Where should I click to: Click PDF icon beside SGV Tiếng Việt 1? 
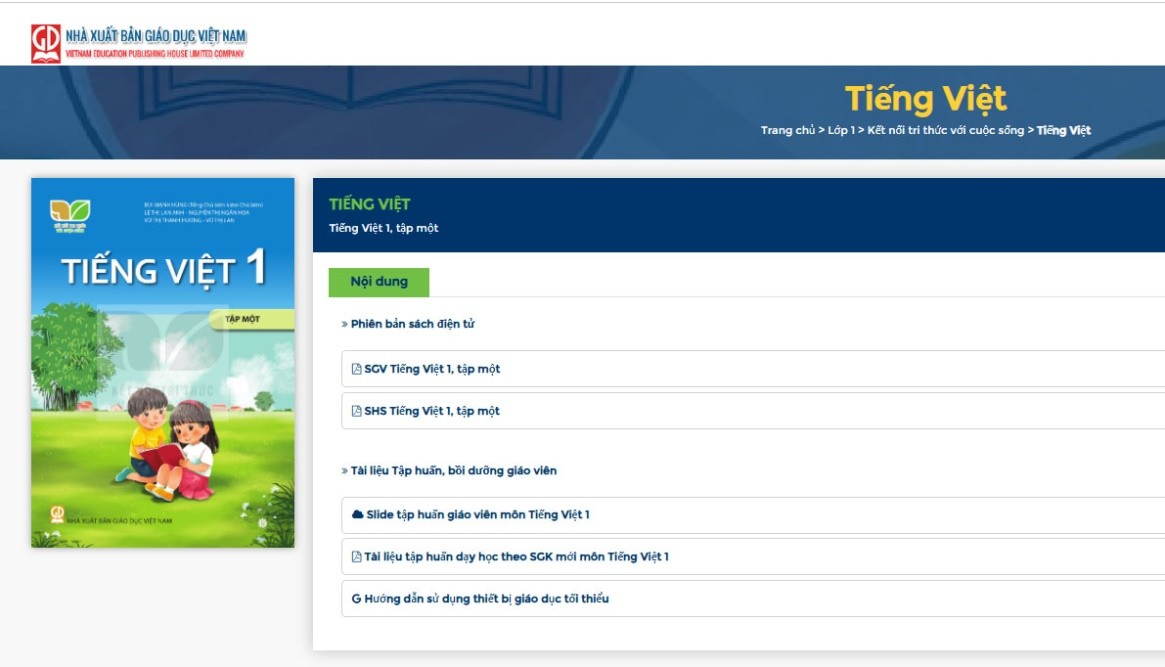pyautogui.click(x=356, y=369)
